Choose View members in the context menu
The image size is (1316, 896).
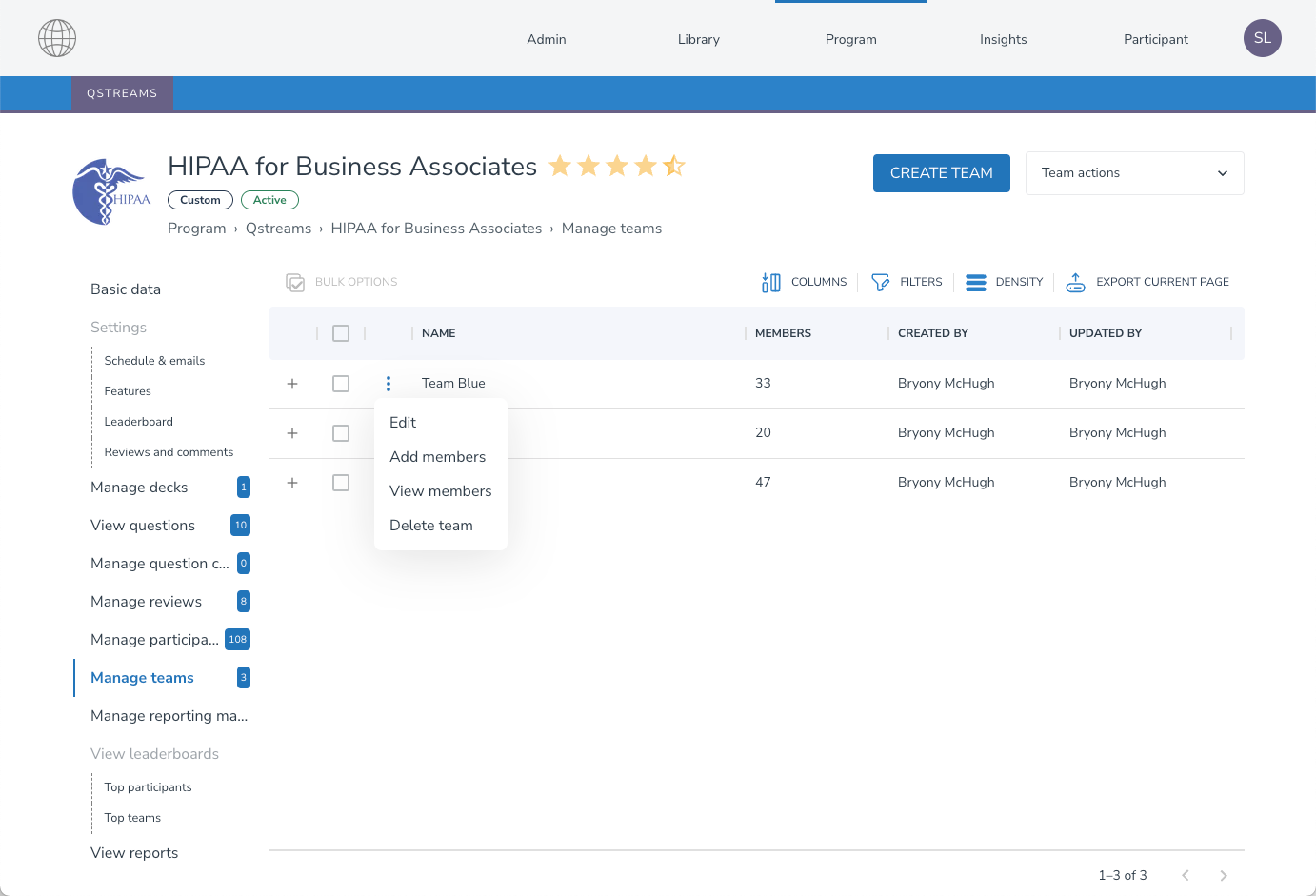click(441, 491)
